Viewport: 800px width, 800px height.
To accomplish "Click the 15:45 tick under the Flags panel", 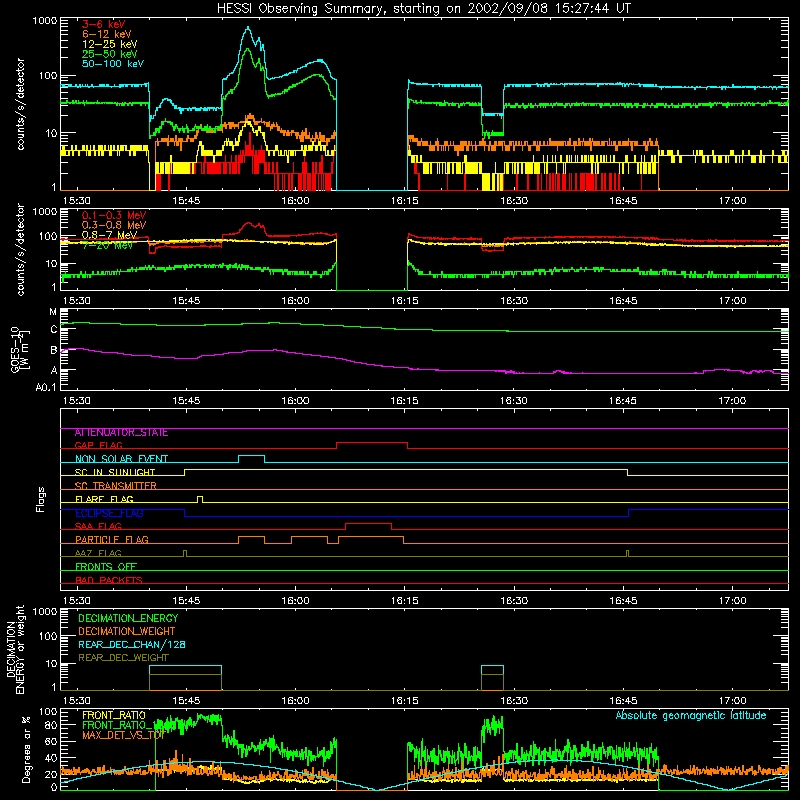I will click(x=186, y=601).
